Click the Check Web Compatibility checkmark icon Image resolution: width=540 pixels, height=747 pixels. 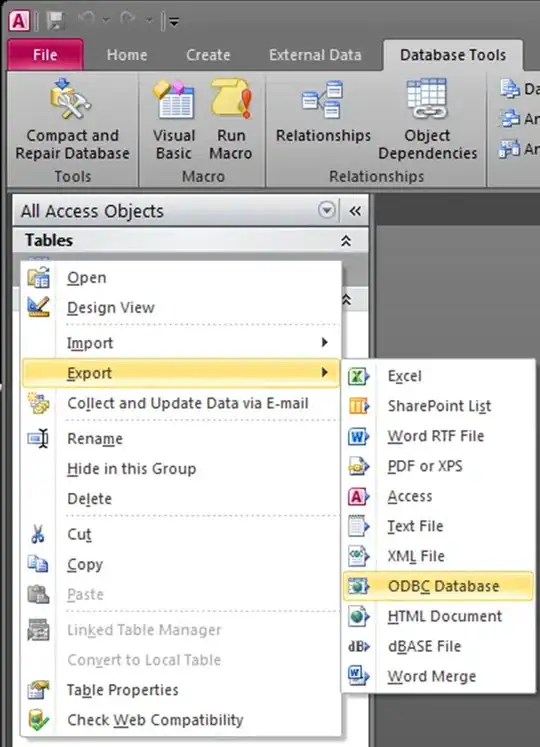39,720
